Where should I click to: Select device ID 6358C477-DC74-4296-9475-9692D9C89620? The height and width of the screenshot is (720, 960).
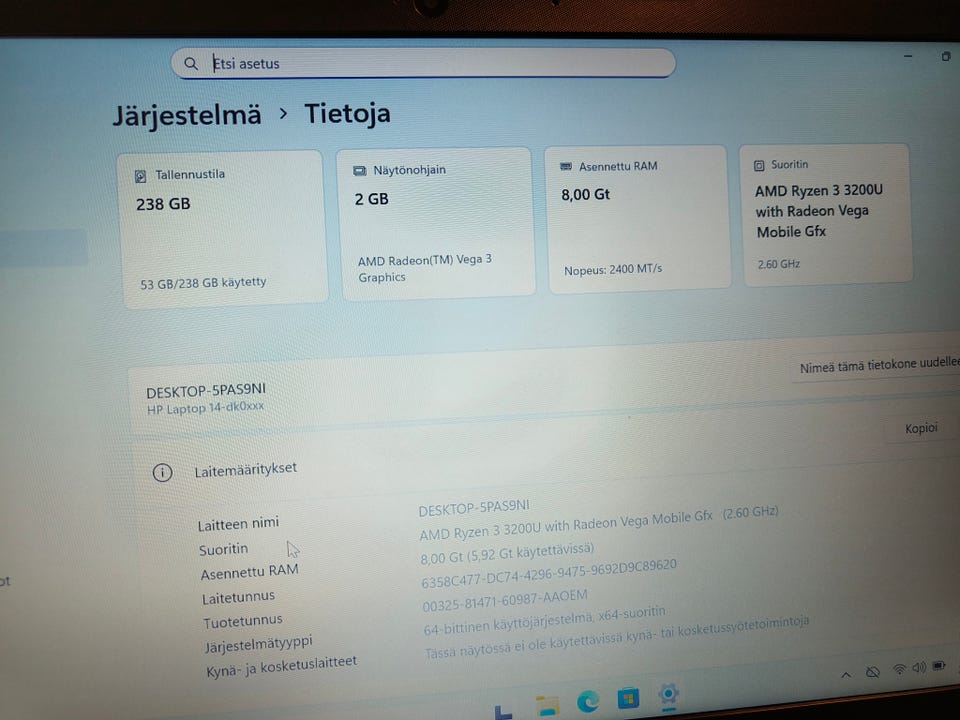(x=549, y=573)
